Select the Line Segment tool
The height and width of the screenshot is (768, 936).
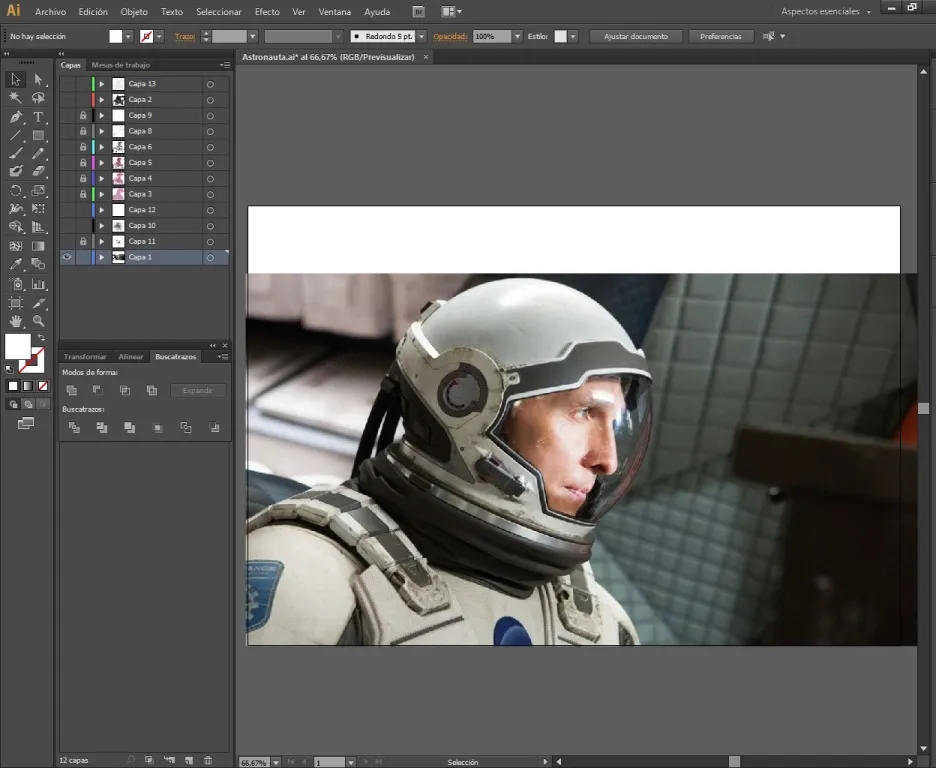tap(16, 135)
